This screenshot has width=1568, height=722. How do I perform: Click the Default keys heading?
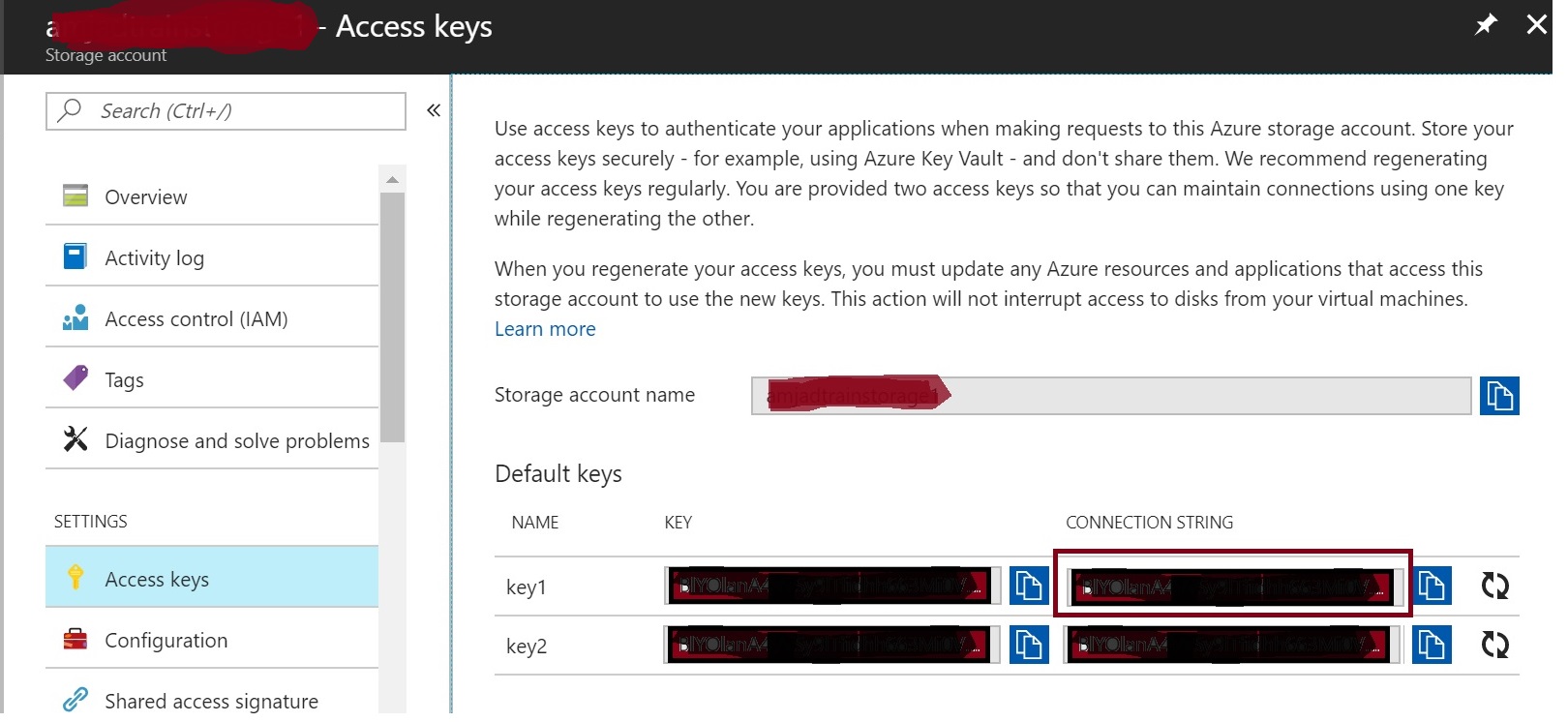558,474
